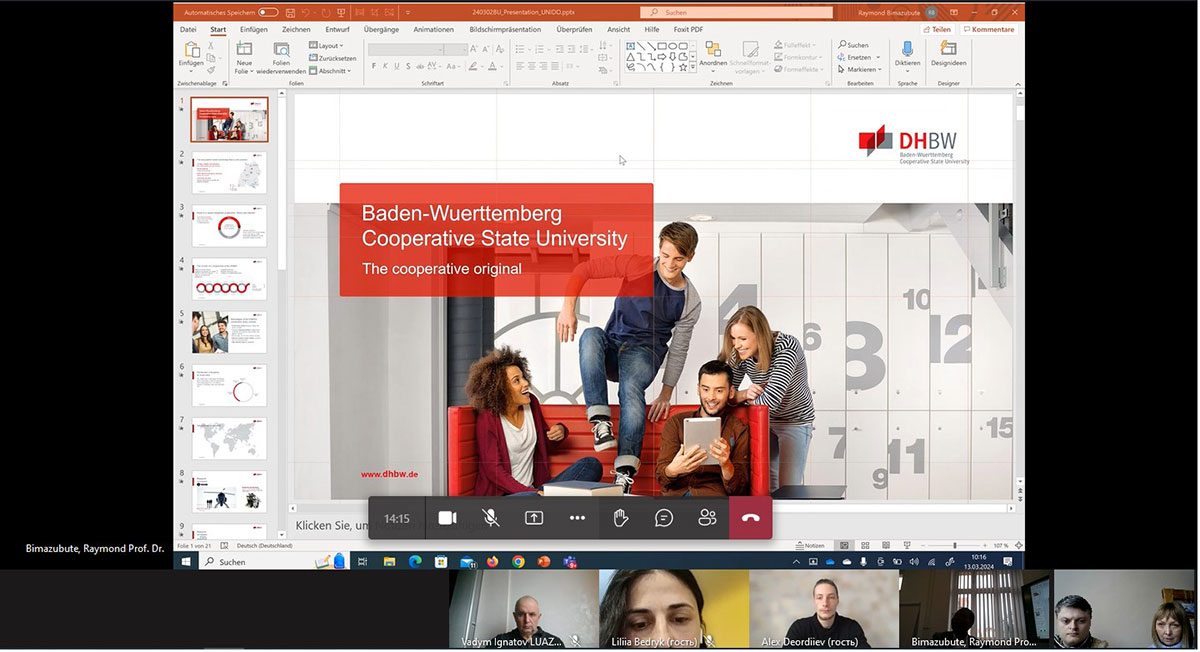Open the Windows Start menu
The height and width of the screenshot is (652, 1200).
pyautogui.click(x=186, y=562)
